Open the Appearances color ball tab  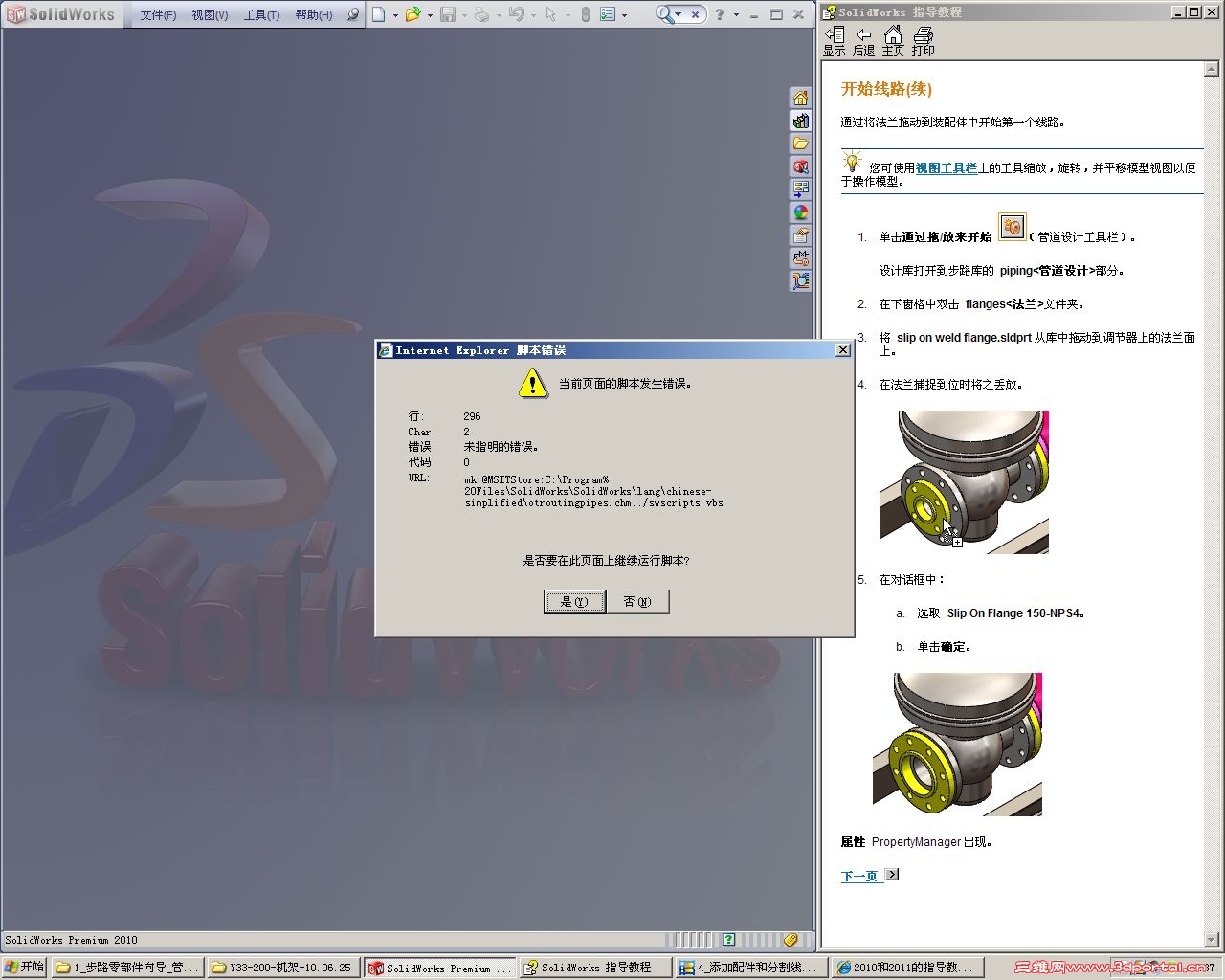(x=801, y=212)
